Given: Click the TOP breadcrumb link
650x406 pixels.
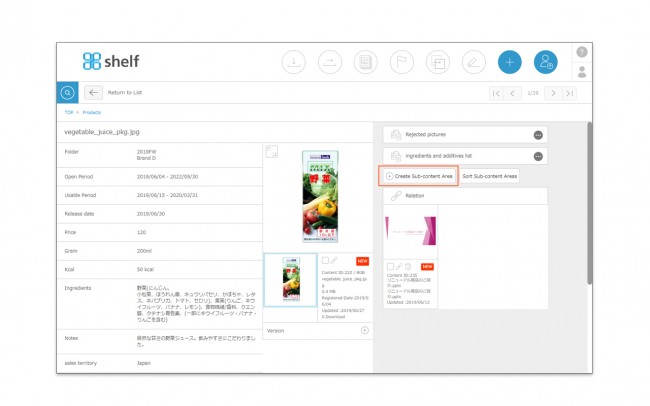Looking at the screenshot, I should [69, 112].
